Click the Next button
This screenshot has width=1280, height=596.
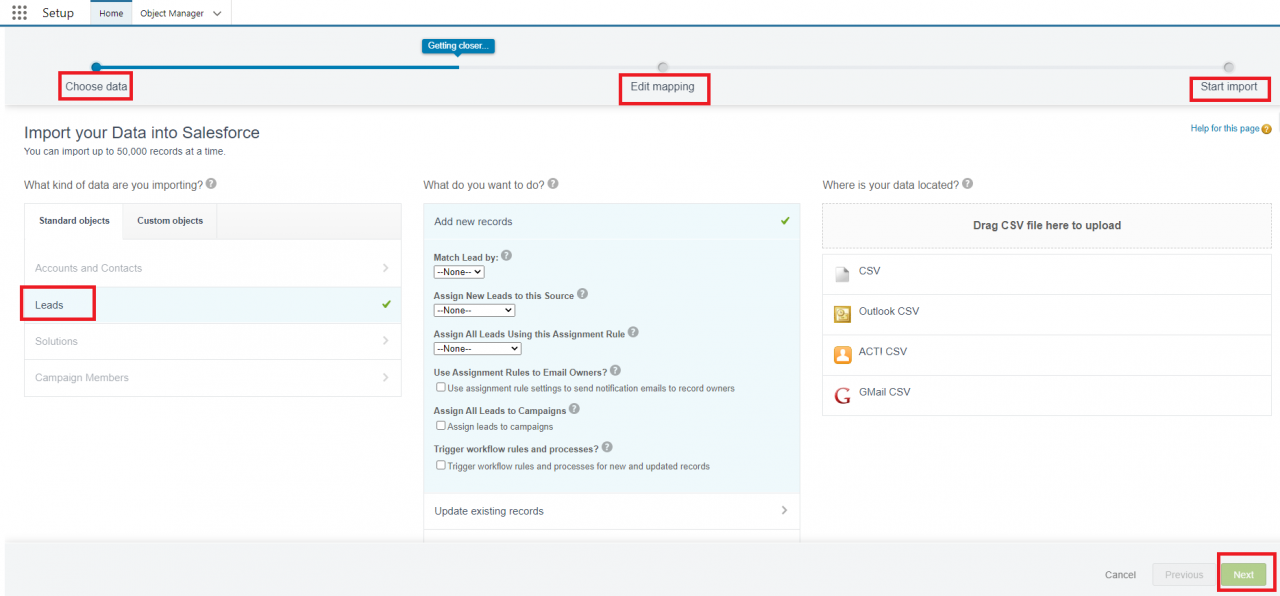click(1243, 575)
